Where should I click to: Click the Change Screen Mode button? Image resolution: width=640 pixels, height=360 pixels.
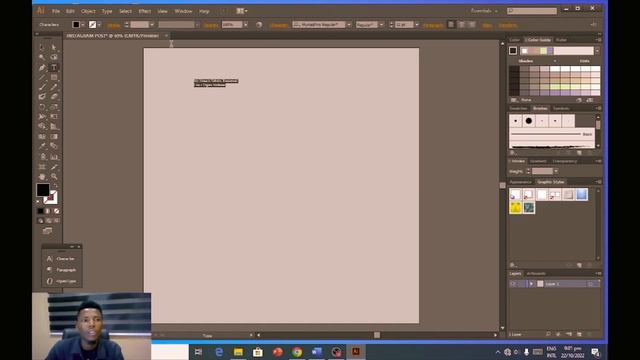point(47,231)
